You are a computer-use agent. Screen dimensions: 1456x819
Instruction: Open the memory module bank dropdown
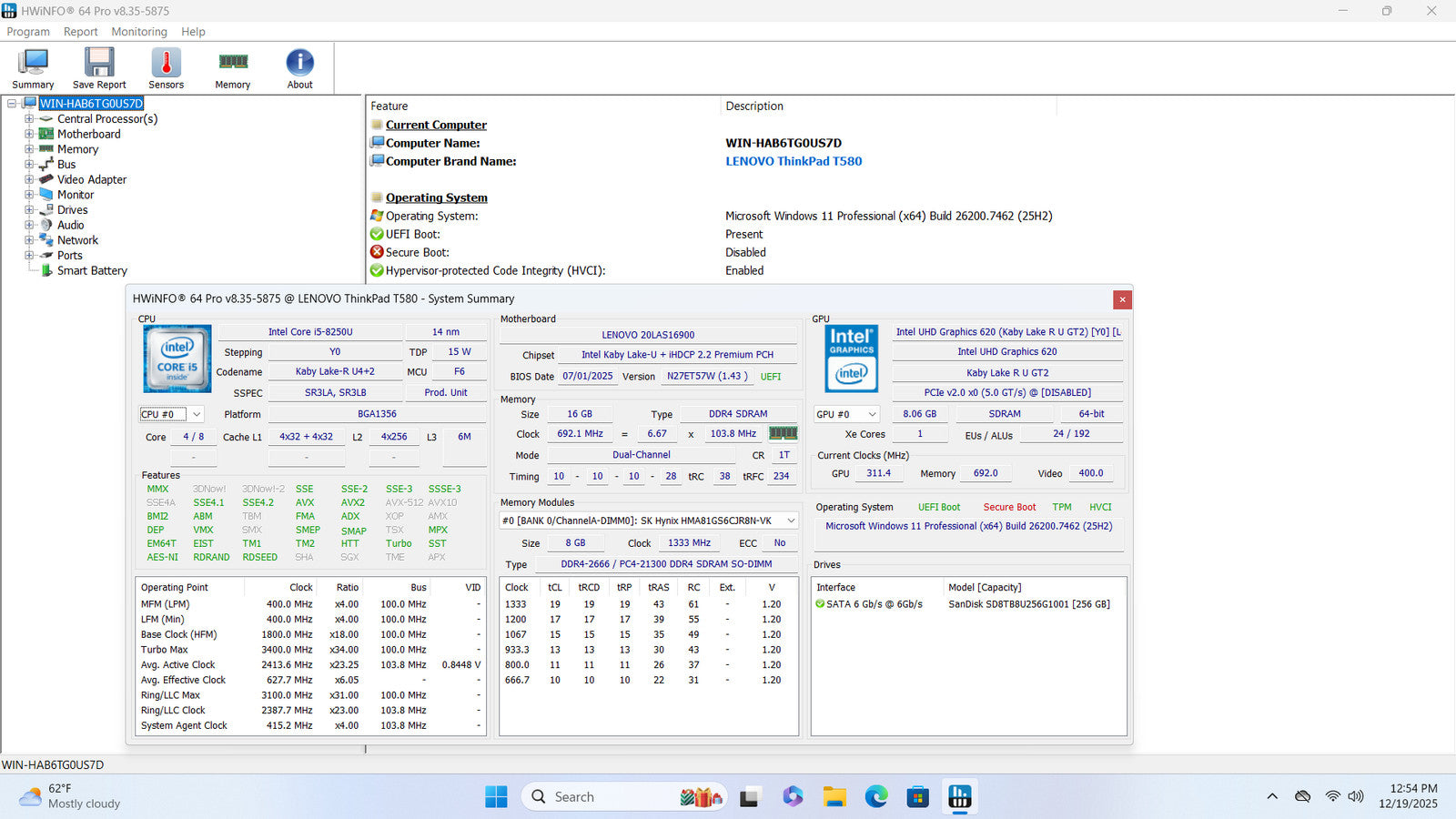790,521
